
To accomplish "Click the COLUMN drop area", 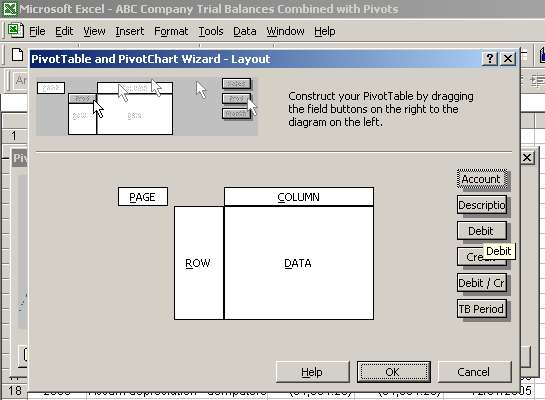I will click(299, 197).
